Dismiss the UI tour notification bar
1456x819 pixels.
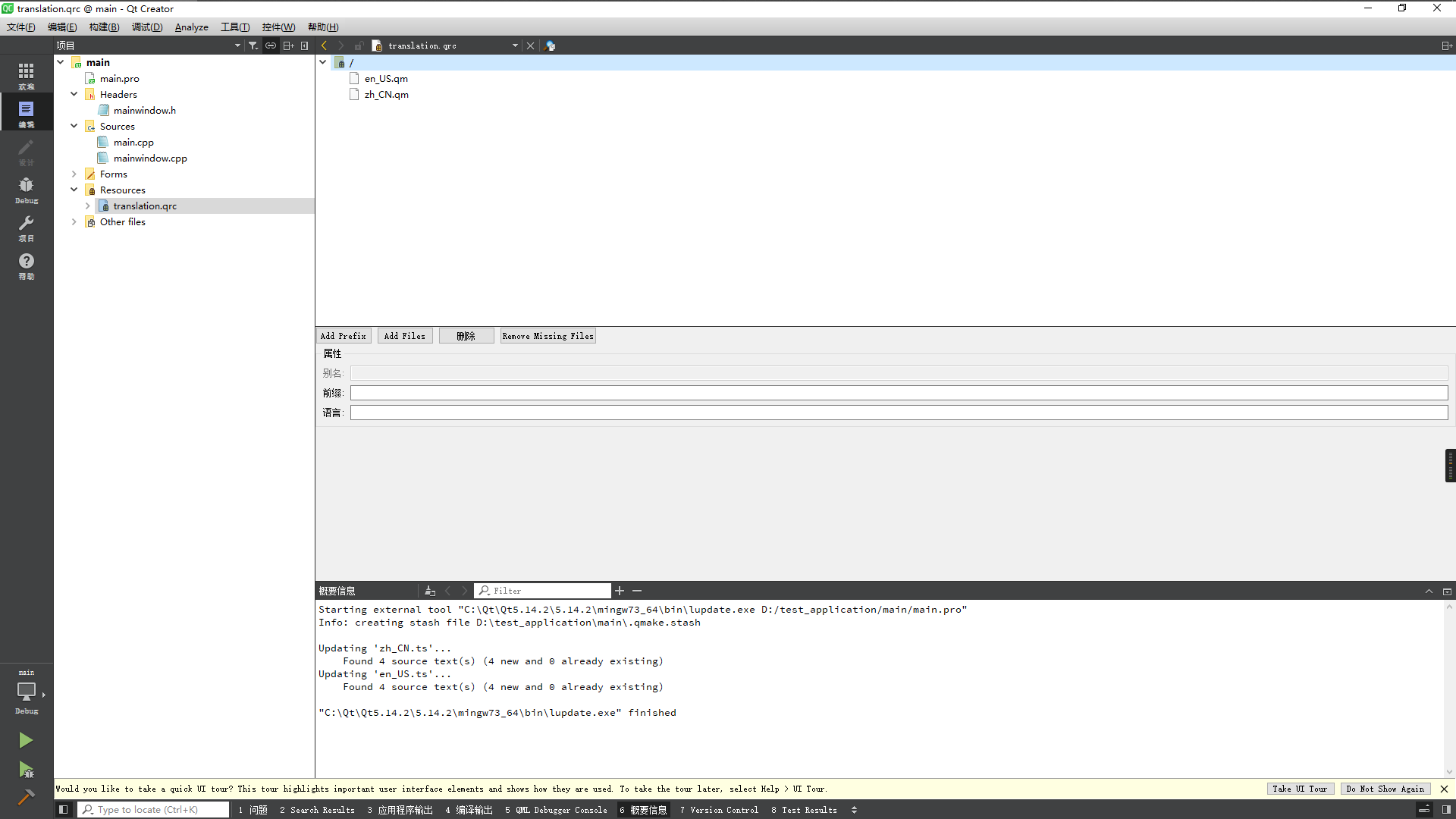1444,789
